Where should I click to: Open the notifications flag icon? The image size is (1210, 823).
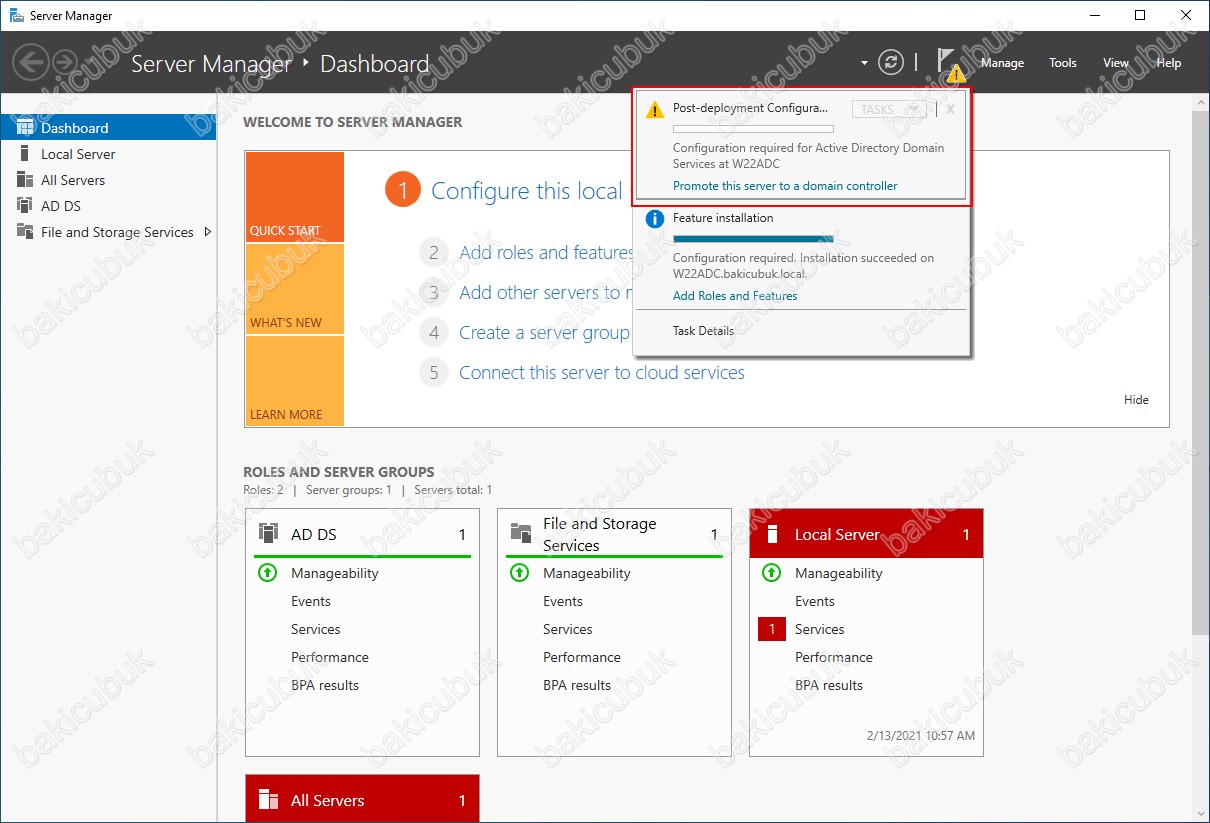click(950, 64)
